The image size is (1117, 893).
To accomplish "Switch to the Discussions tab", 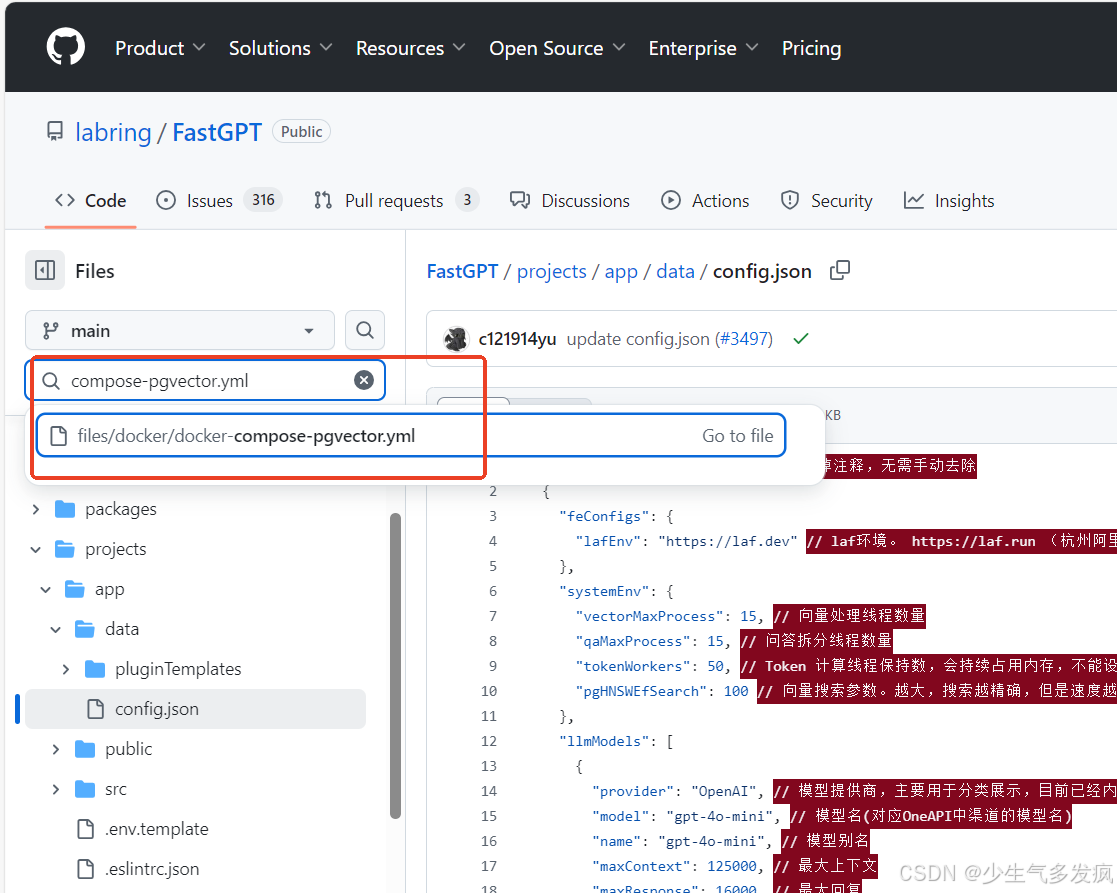I will pos(570,201).
